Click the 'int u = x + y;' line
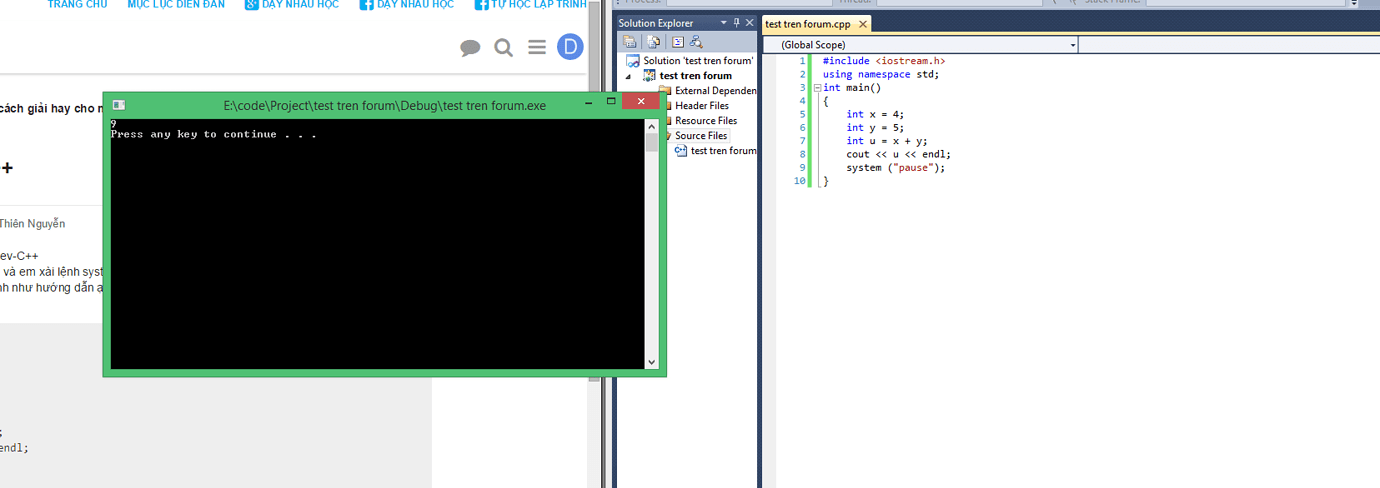1380x488 pixels. click(x=887, y=141)
